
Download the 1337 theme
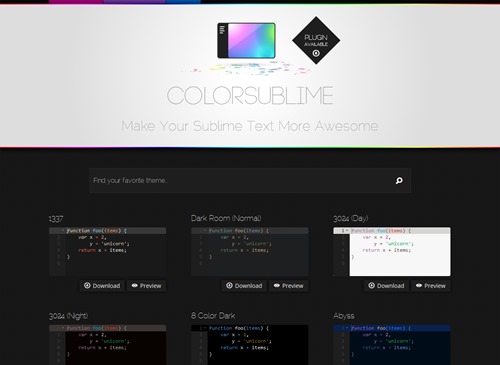click(102, 286)
